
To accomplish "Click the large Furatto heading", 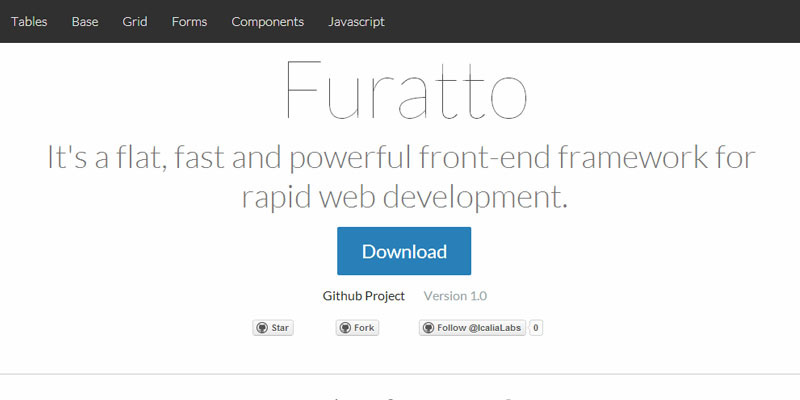I will 404,92.
